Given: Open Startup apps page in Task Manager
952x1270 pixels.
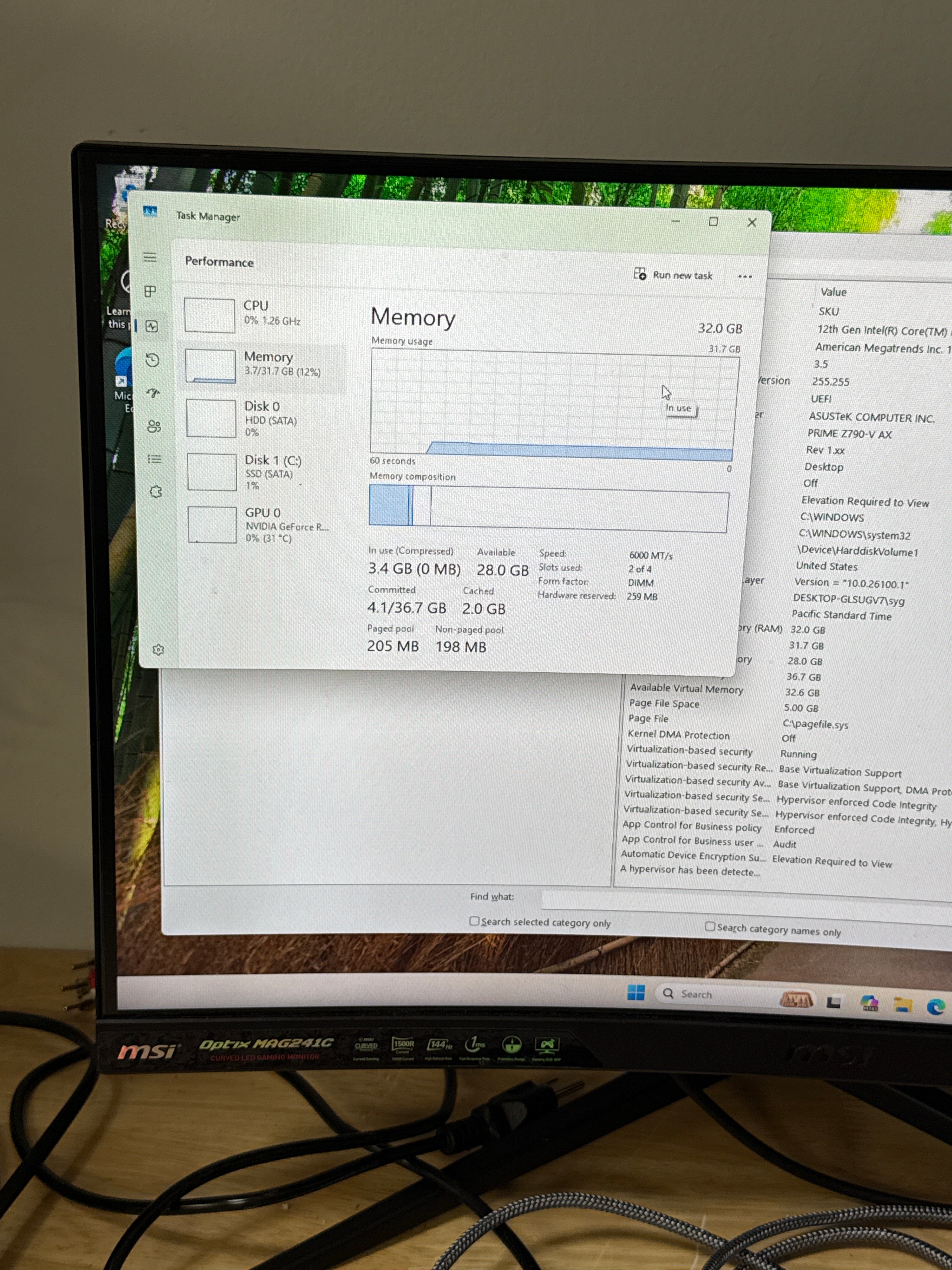Looking at the screenshot, I should (153, 393).
